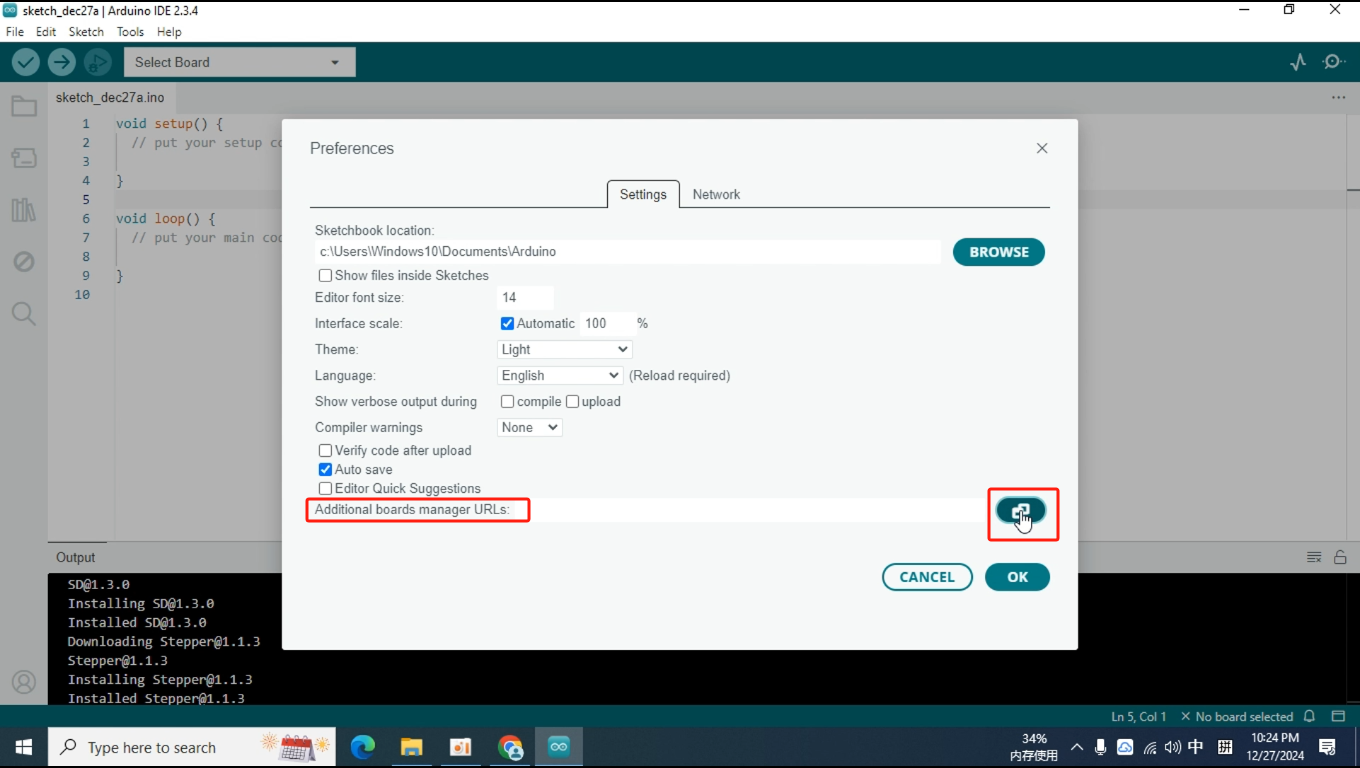Open the Serial Plotter icon

[1298, 62]
